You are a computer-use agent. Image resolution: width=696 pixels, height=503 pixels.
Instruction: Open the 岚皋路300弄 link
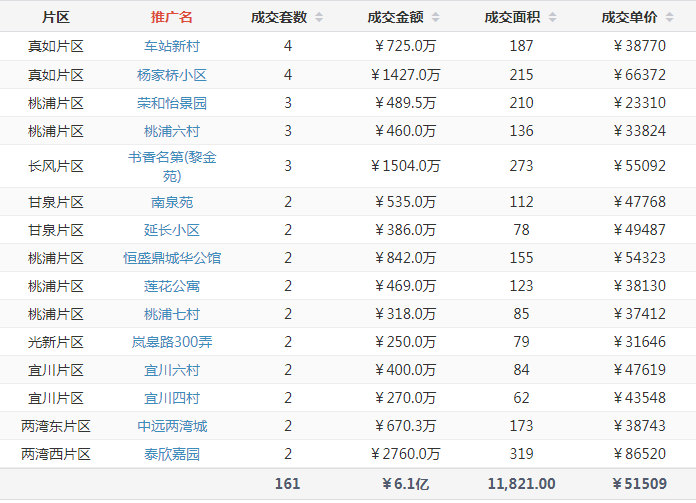172,342
